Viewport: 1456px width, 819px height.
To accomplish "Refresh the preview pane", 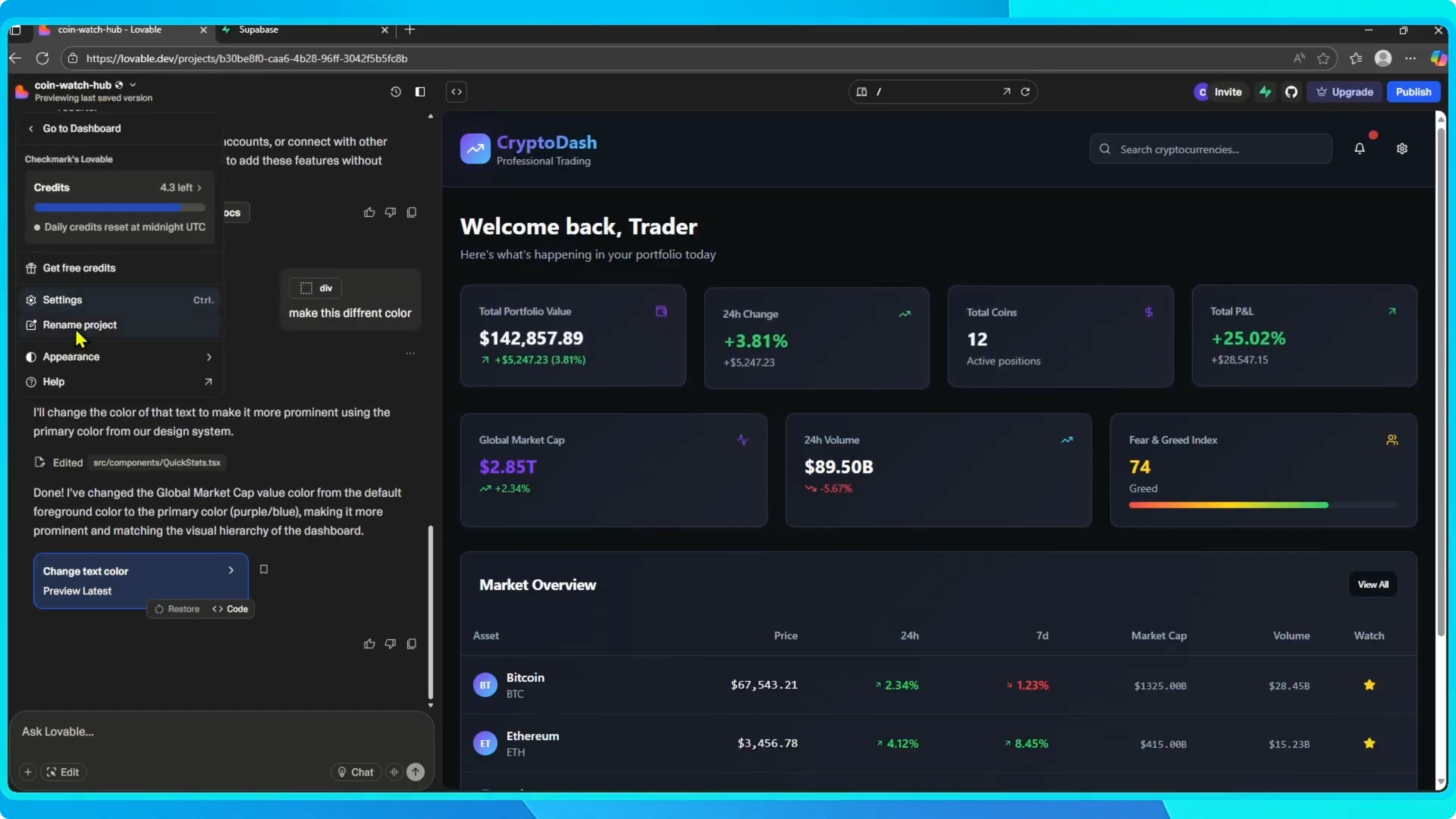I will [1025, 91].
